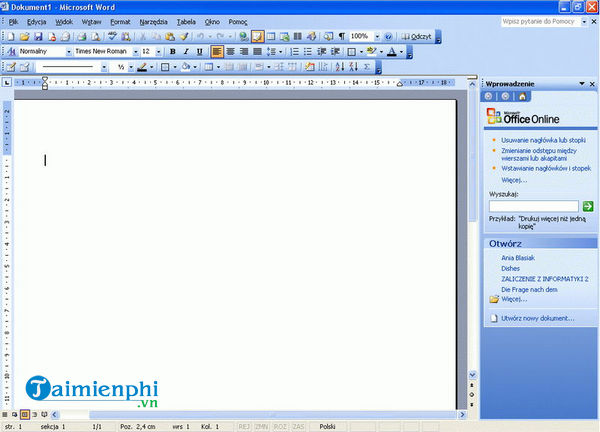
Task: Toggle center text alignment
Action: point(230,52)
